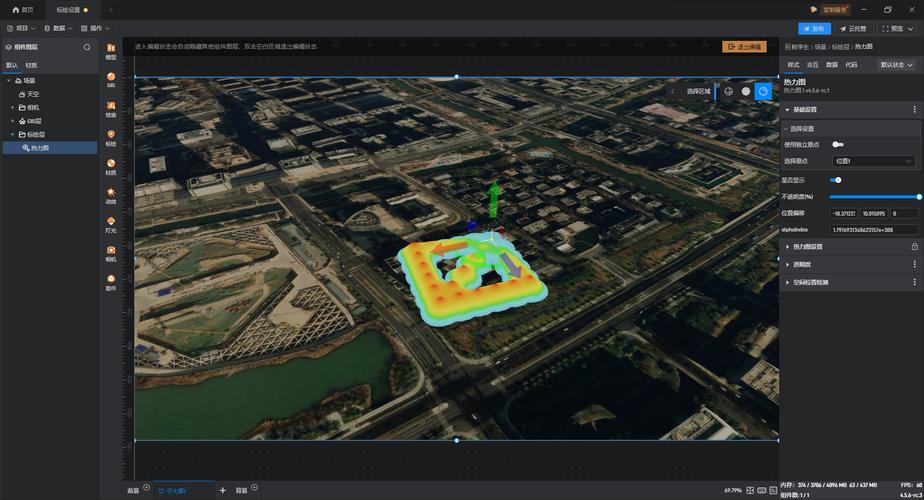Open the GIS tool in the sidebar
Screen dimensions: 924x500
click(x=111, y=80)
